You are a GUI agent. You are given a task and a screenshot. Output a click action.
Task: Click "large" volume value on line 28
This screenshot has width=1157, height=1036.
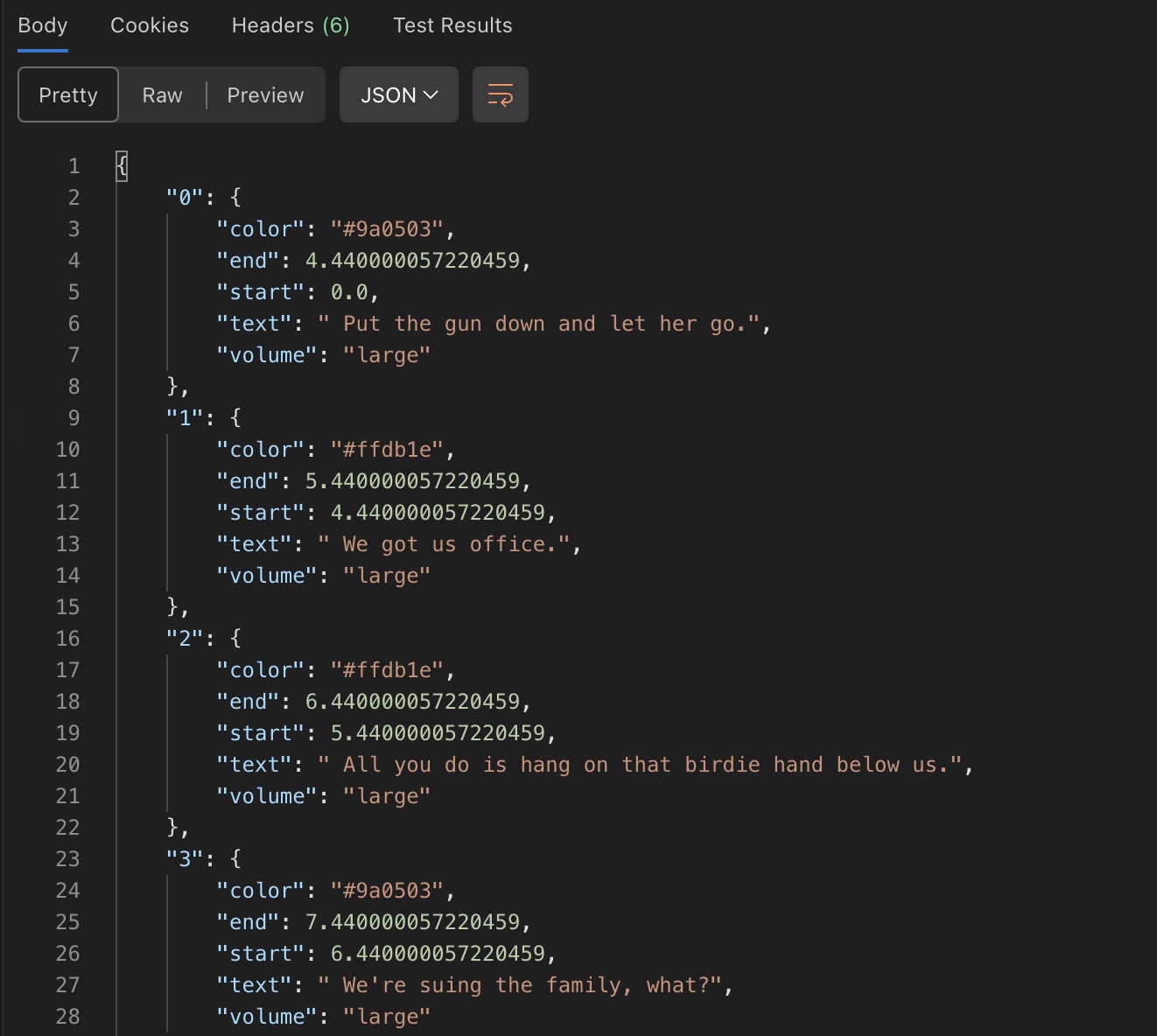pyautogui.click(x=387, y=1017)
